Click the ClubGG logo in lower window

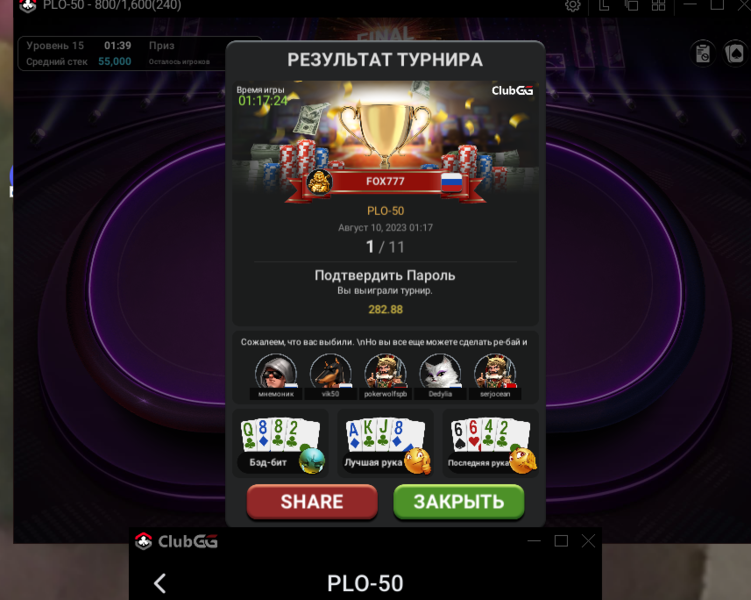tap(176, 542)
